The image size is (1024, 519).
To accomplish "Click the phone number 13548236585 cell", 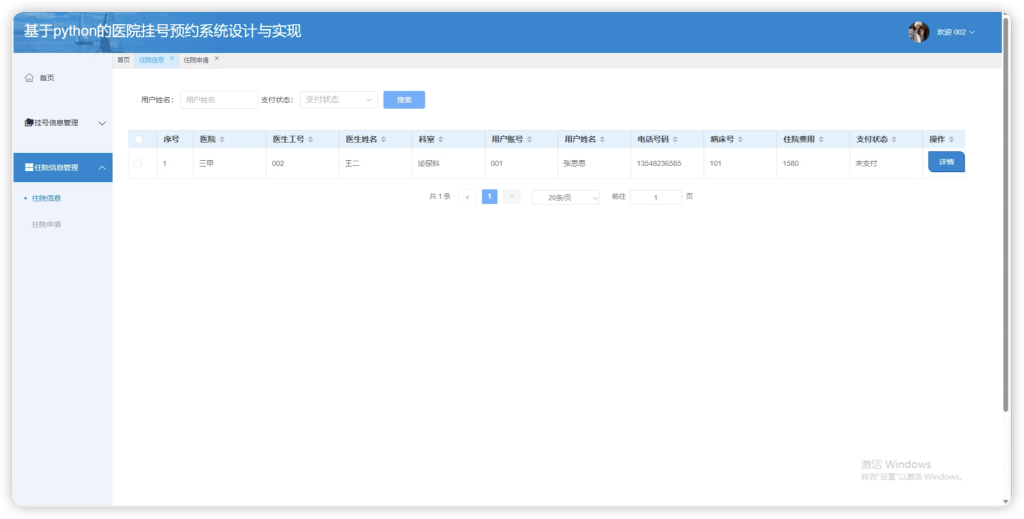I will point(658,164).
